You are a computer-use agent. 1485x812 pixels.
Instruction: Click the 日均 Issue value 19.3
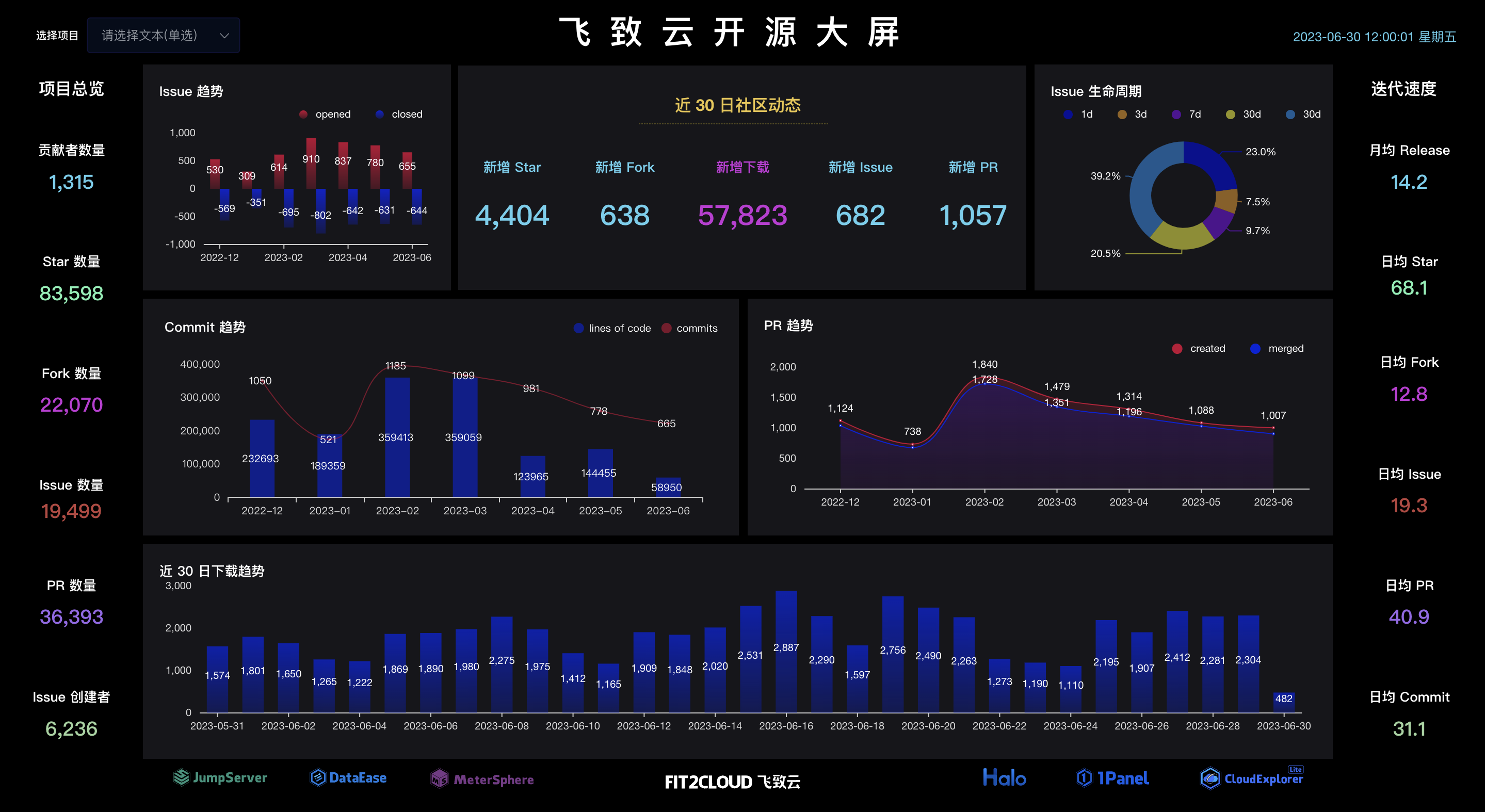point(1409,506)
